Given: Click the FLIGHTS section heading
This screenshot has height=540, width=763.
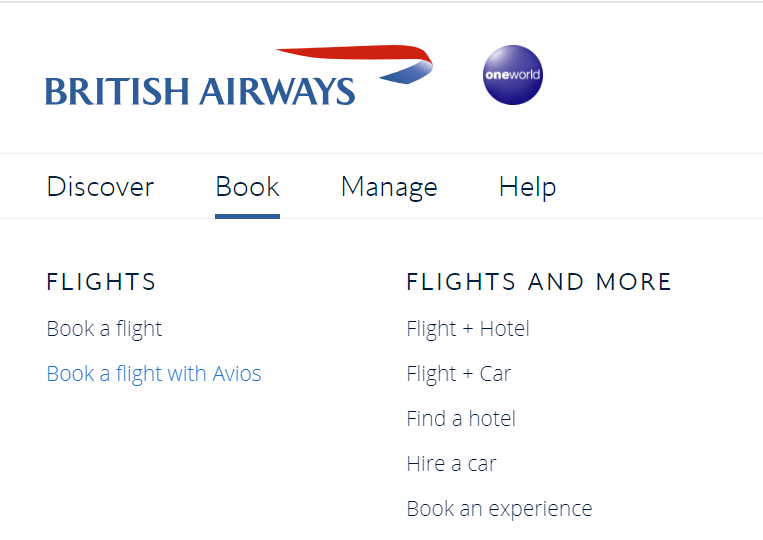Looking at the screenshot, I should [x=101, y=283].
